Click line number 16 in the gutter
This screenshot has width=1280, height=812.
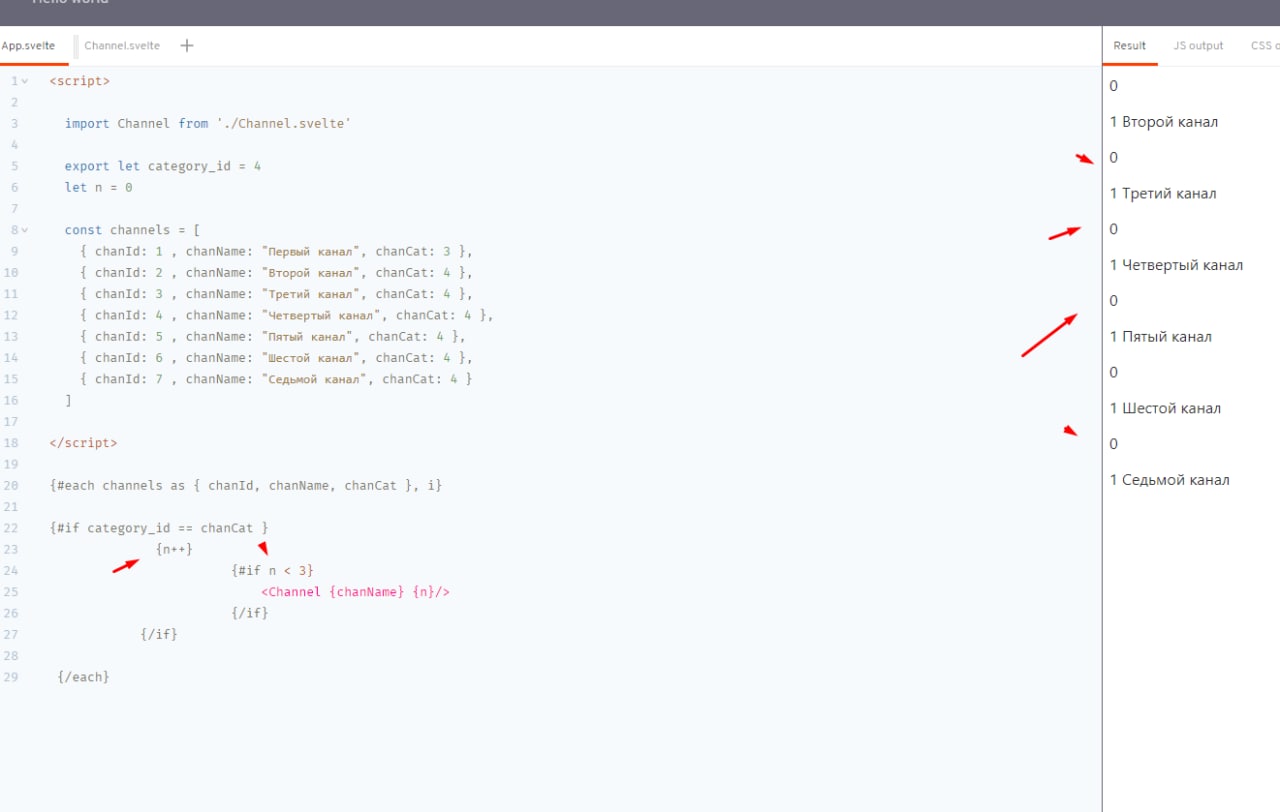[x=11, y=400]
